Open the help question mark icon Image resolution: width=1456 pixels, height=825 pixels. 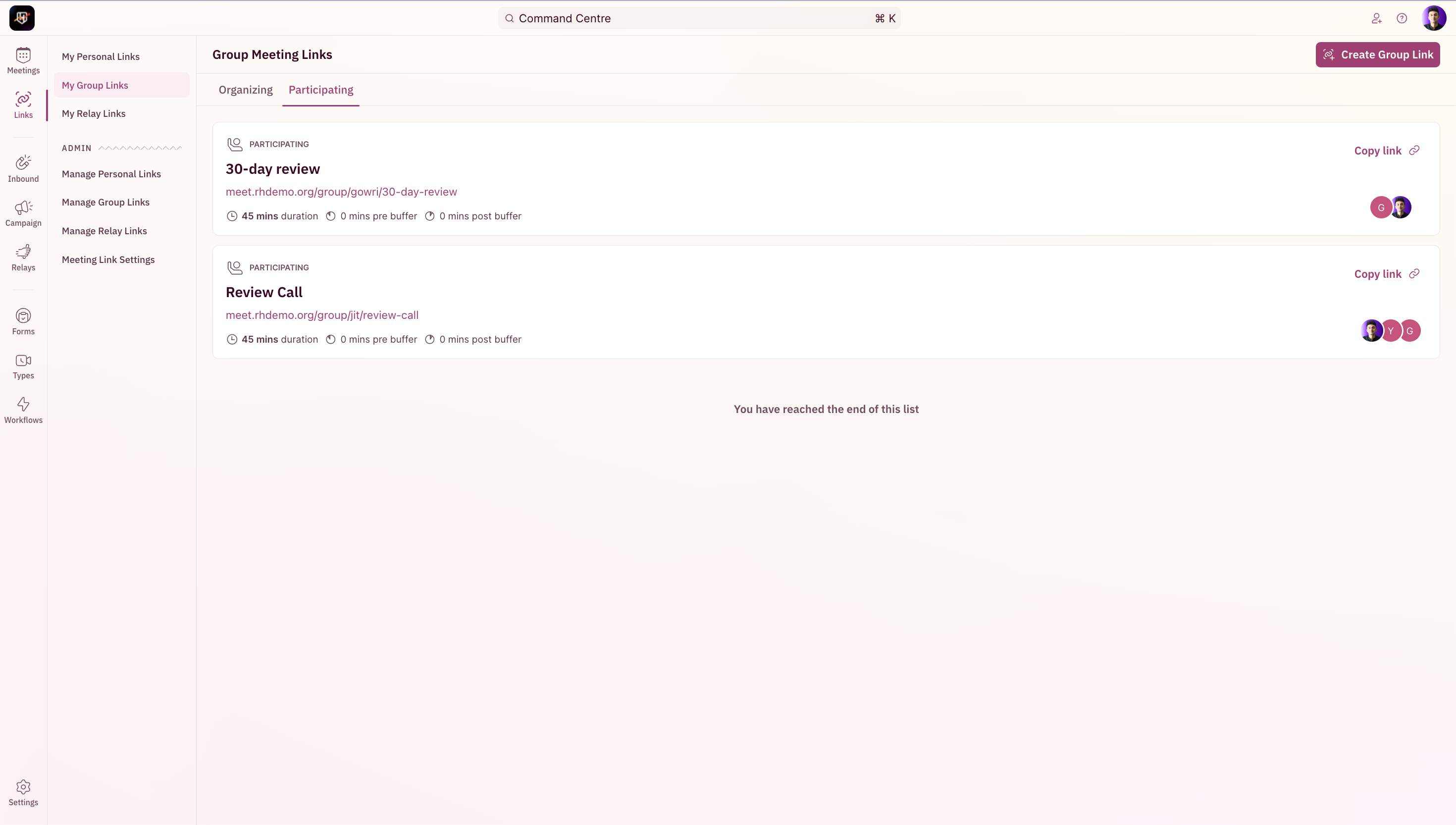[x=1402, y=18]
